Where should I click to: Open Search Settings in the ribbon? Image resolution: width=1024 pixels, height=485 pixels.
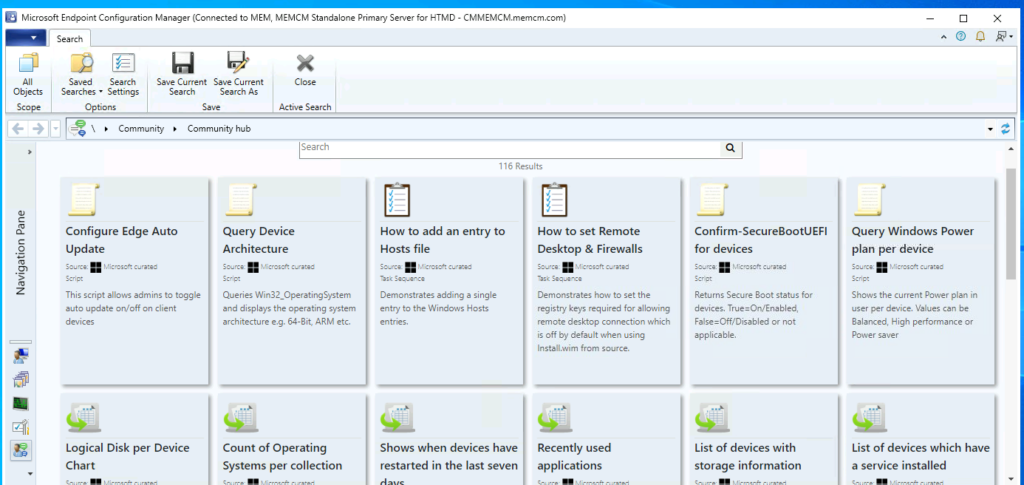click(123, 74)
